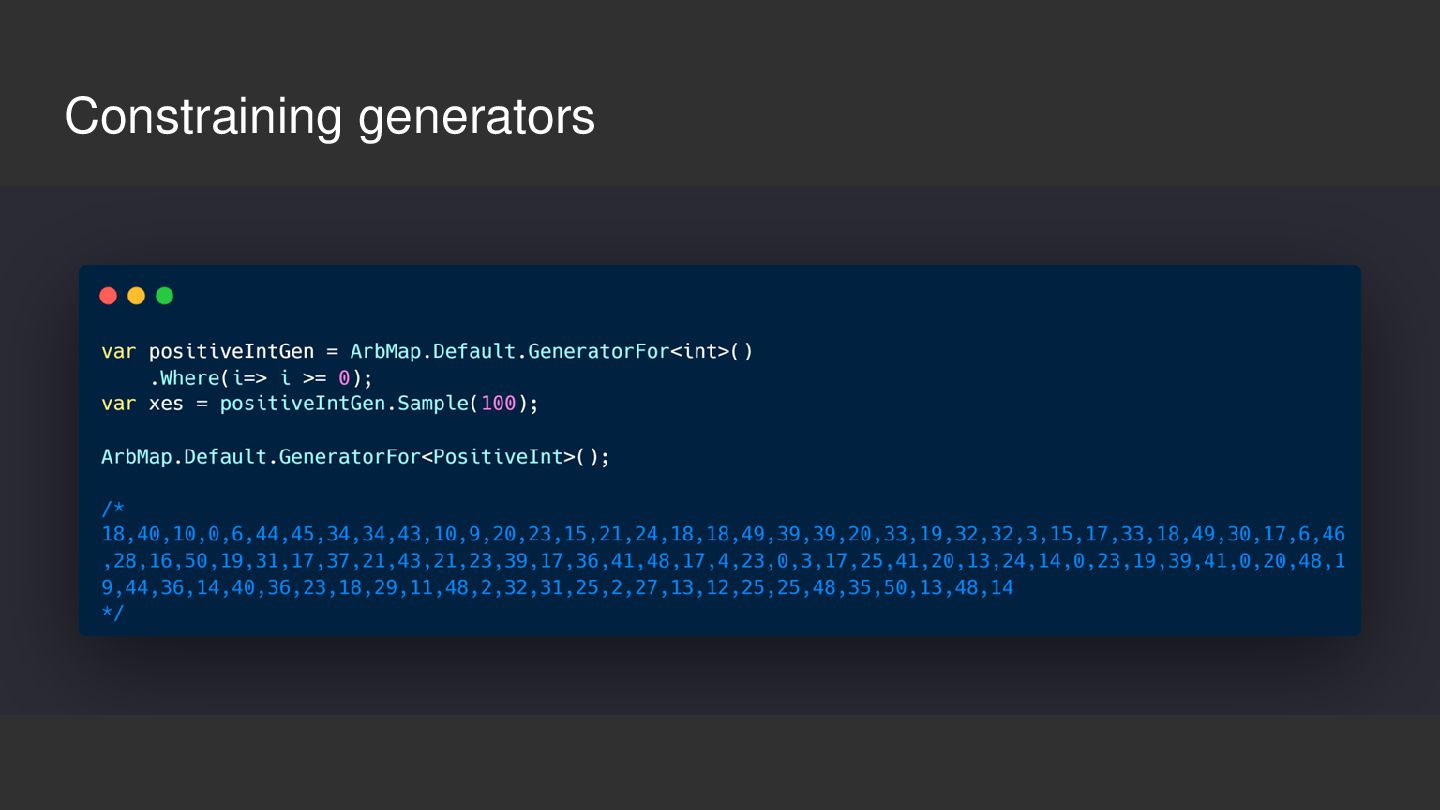Click the comment opening '/*' marker
Image resolution: width=1440 pixels, height=810 pixels.
coord(112,509)
